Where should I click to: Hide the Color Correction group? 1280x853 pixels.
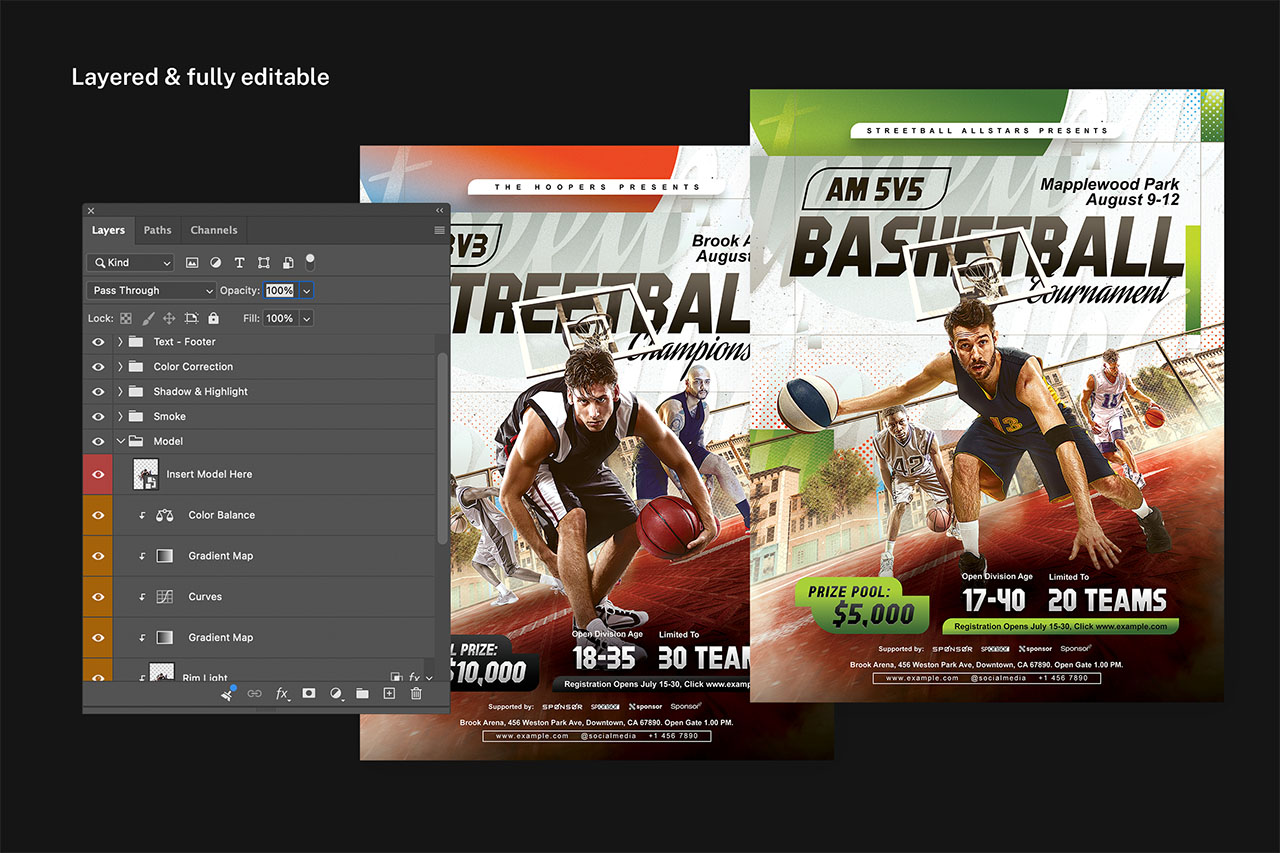coord(98,367)
